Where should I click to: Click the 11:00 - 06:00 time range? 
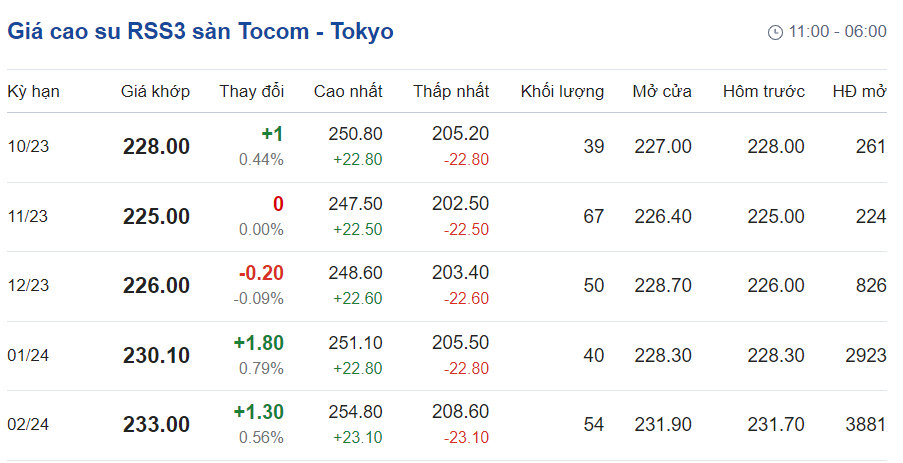837,32
